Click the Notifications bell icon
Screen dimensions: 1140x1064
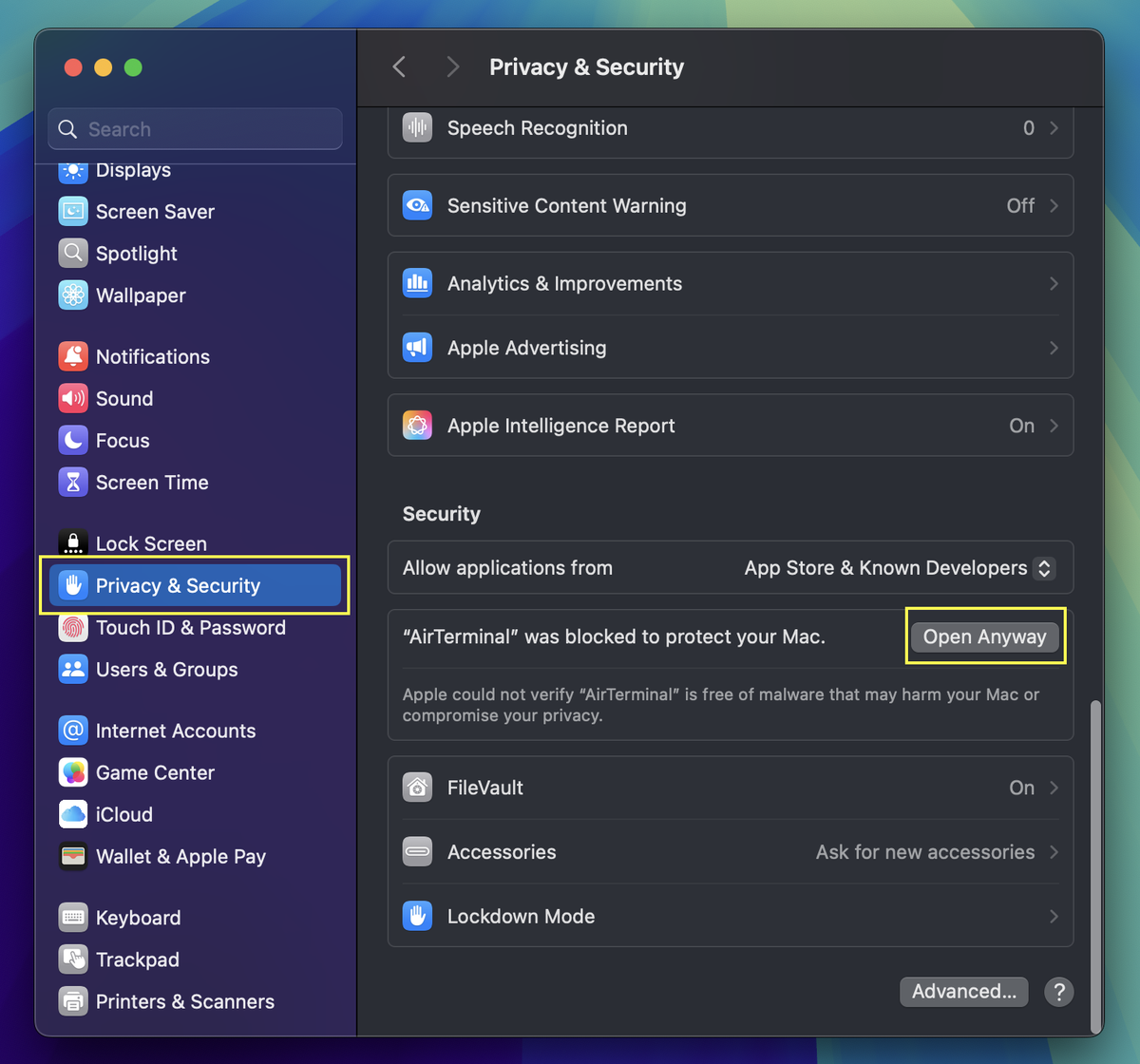(73, 356)
